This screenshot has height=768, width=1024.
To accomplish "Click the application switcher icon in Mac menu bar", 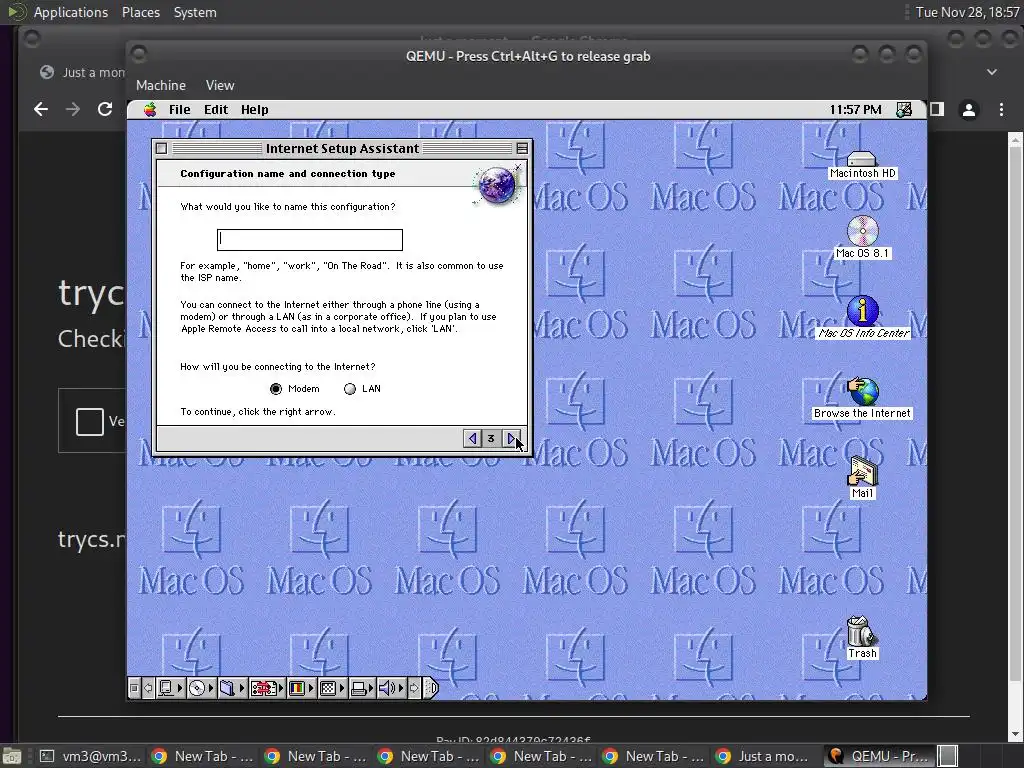I will coord(904,110).
